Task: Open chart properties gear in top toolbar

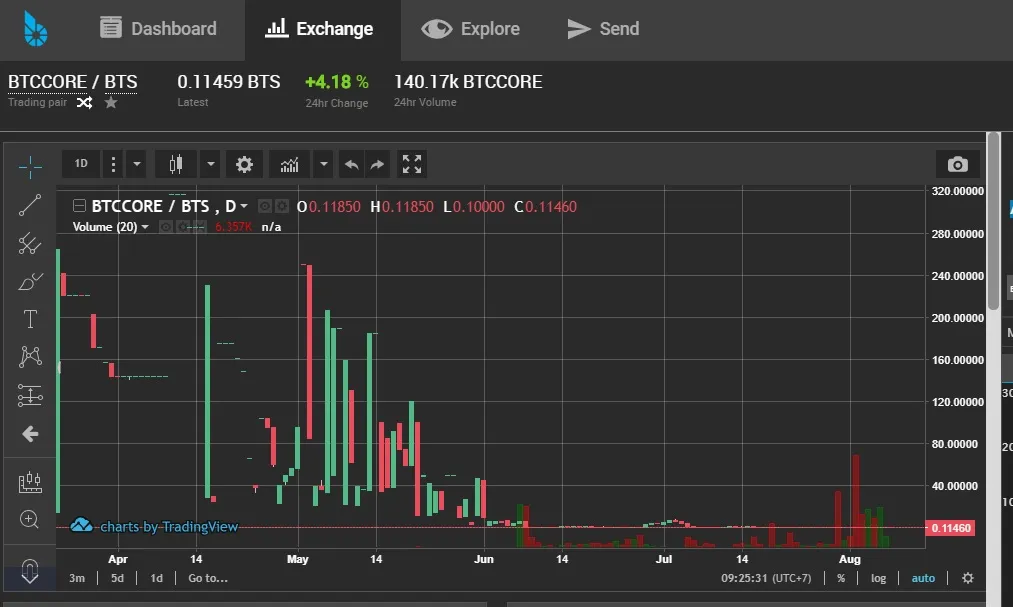Action: tap(244, 164)
